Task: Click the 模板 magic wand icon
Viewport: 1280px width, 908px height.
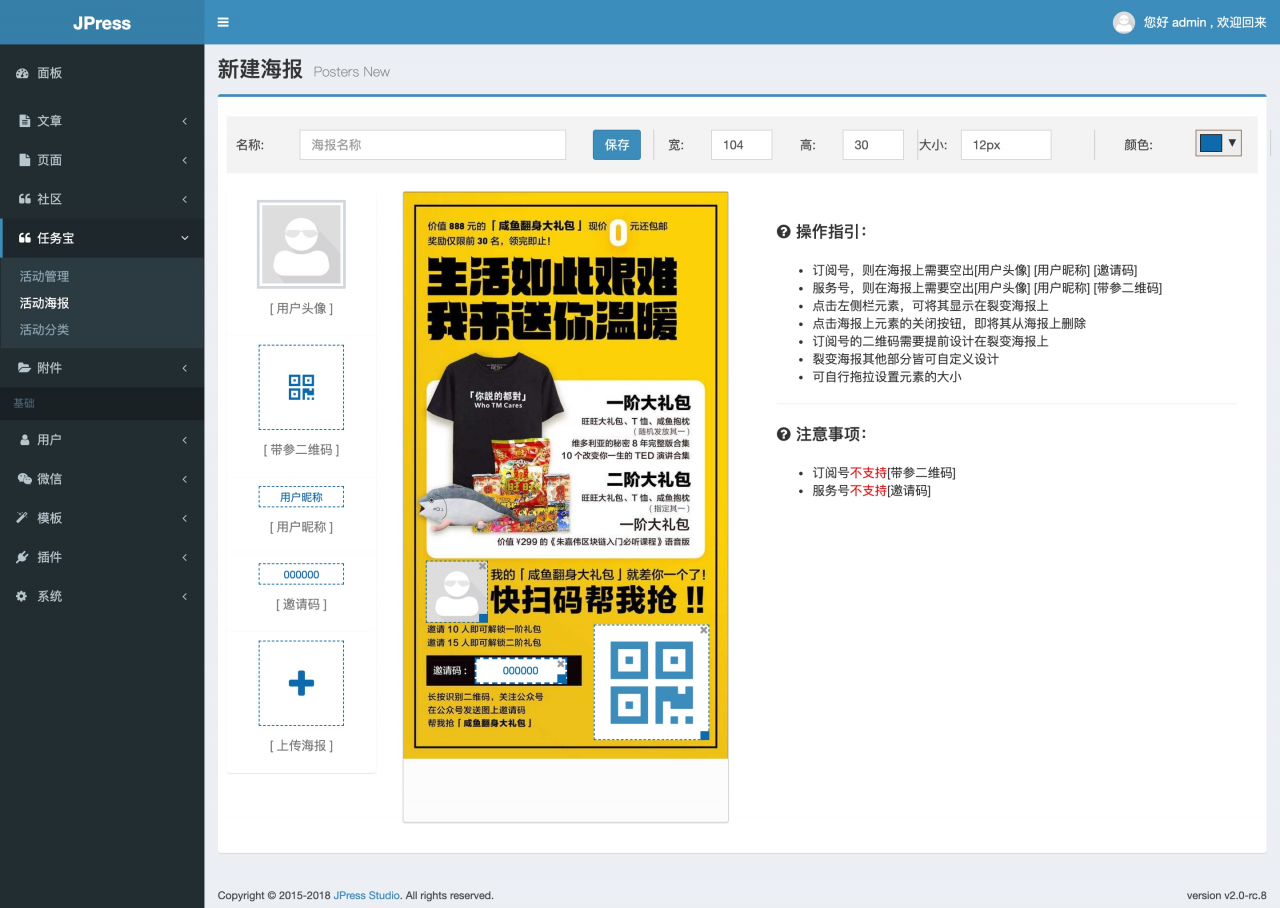Action: 23,518
